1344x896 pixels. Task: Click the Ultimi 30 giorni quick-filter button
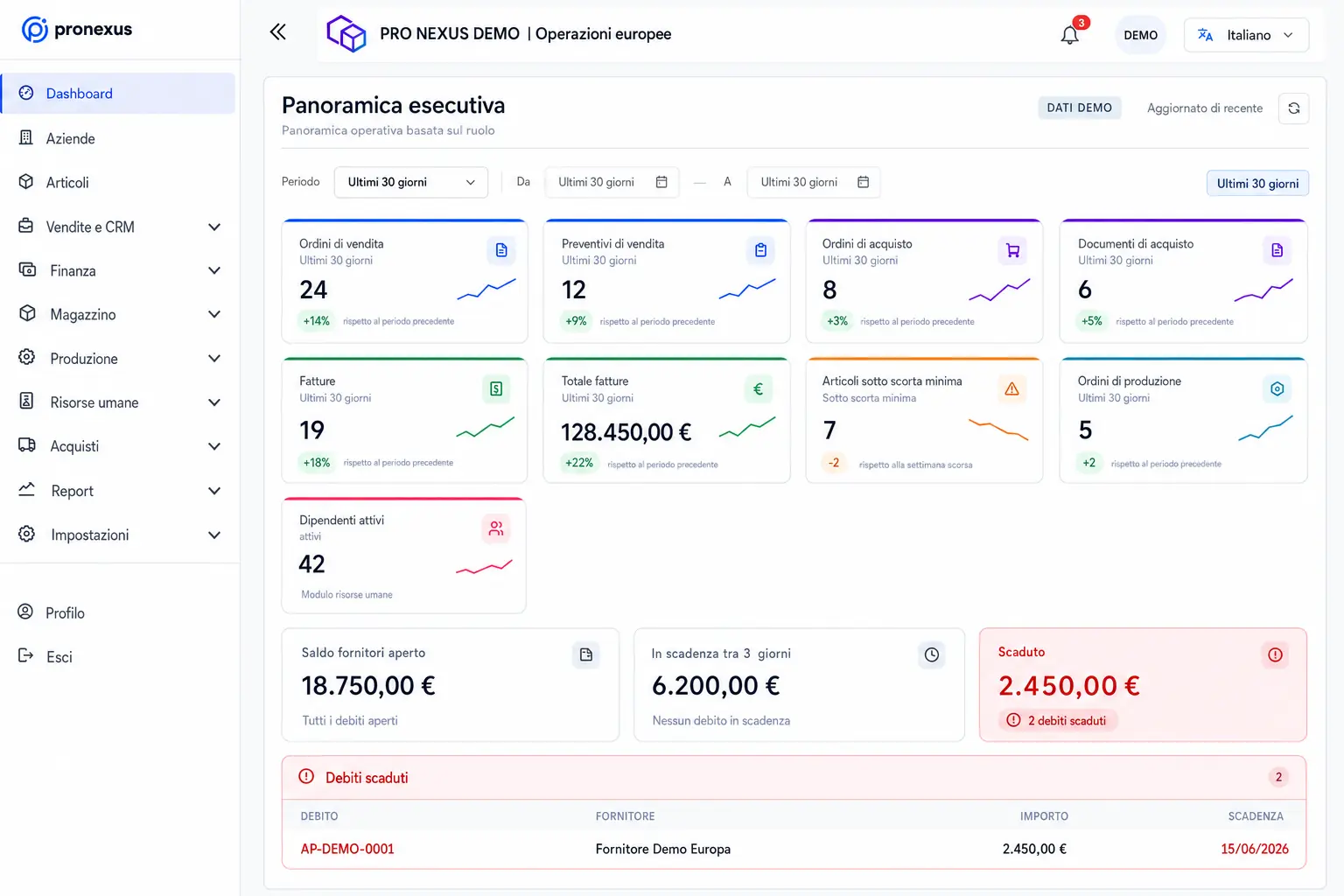pos(1257,183)
